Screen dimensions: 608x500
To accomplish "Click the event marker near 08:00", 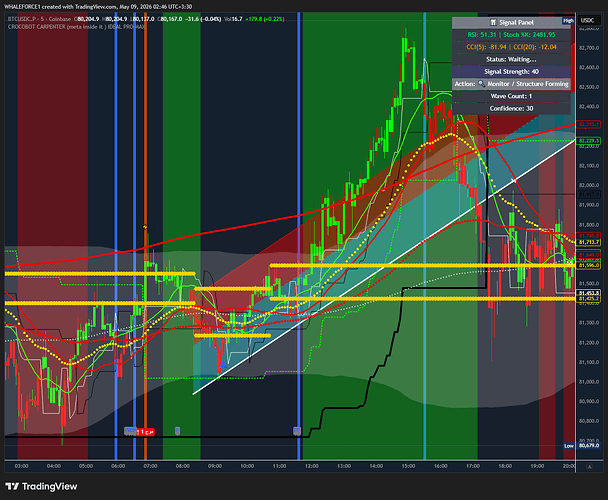I will (177, 431).
